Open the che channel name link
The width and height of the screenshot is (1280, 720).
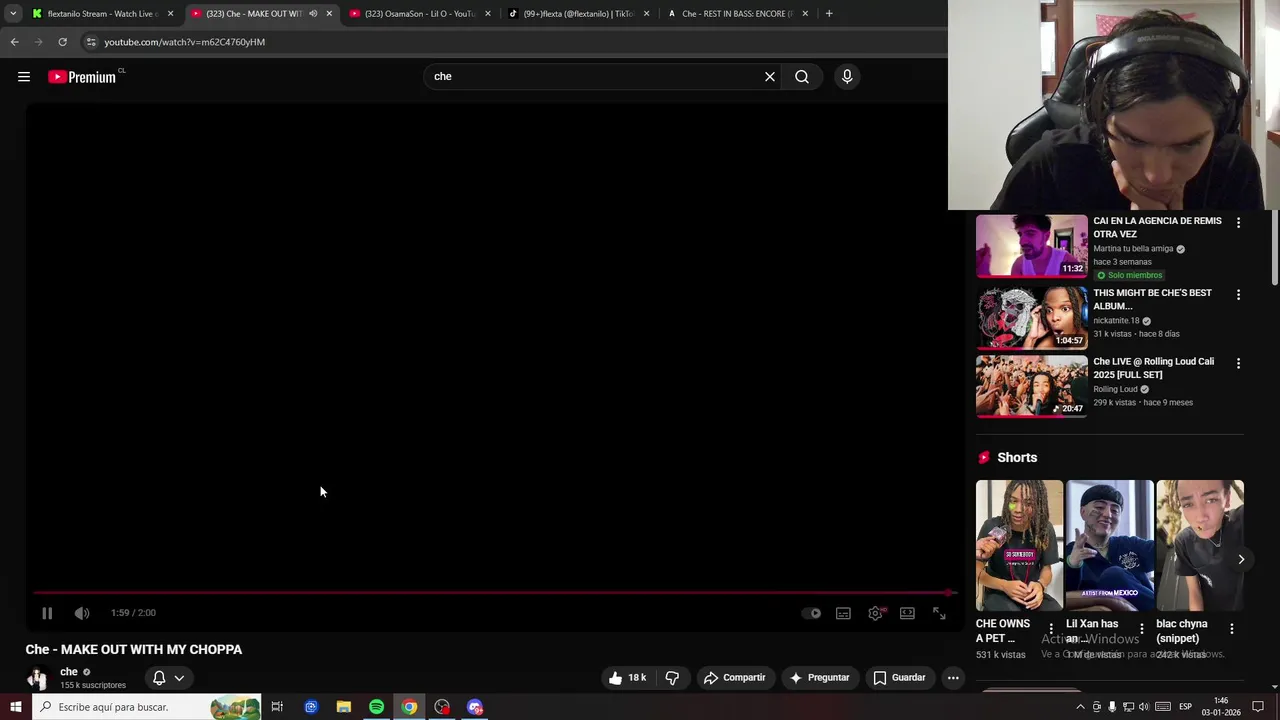[x=69, y=672]
